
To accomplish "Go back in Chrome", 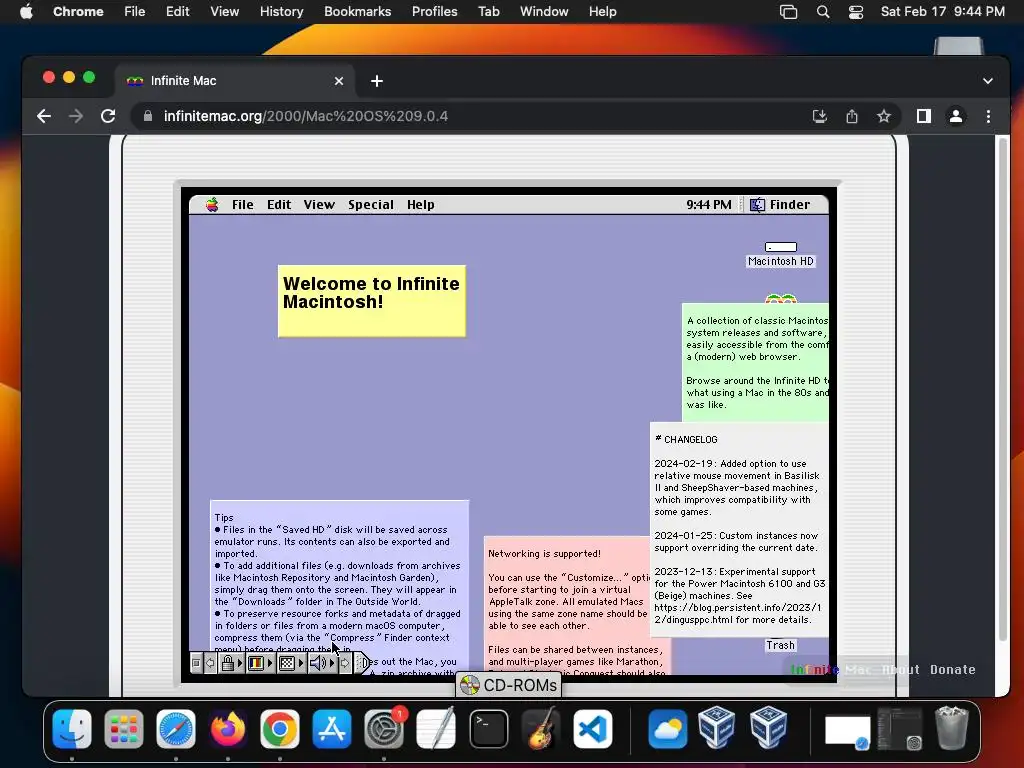I will point(44,116).
